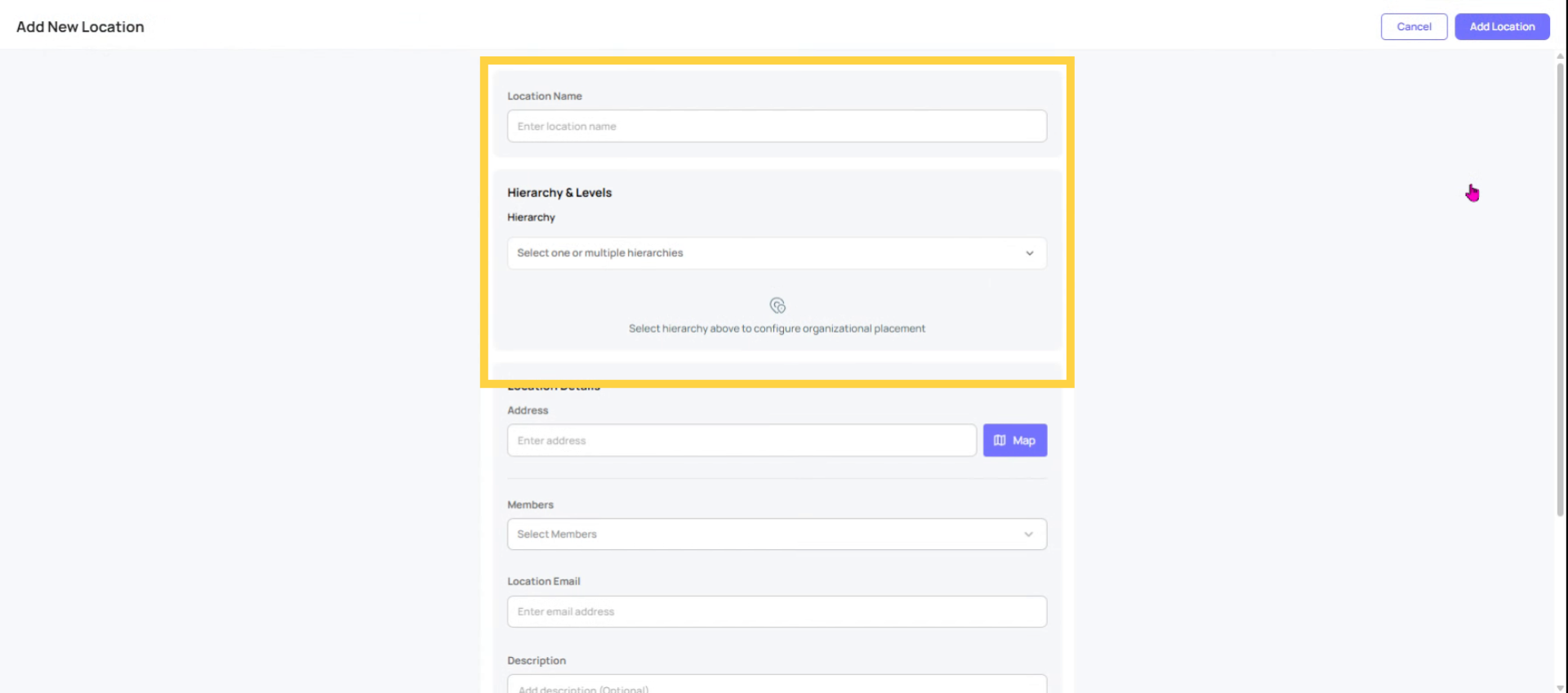Click the Description field label
This screenshot has width=1568, height=693.
537,661
